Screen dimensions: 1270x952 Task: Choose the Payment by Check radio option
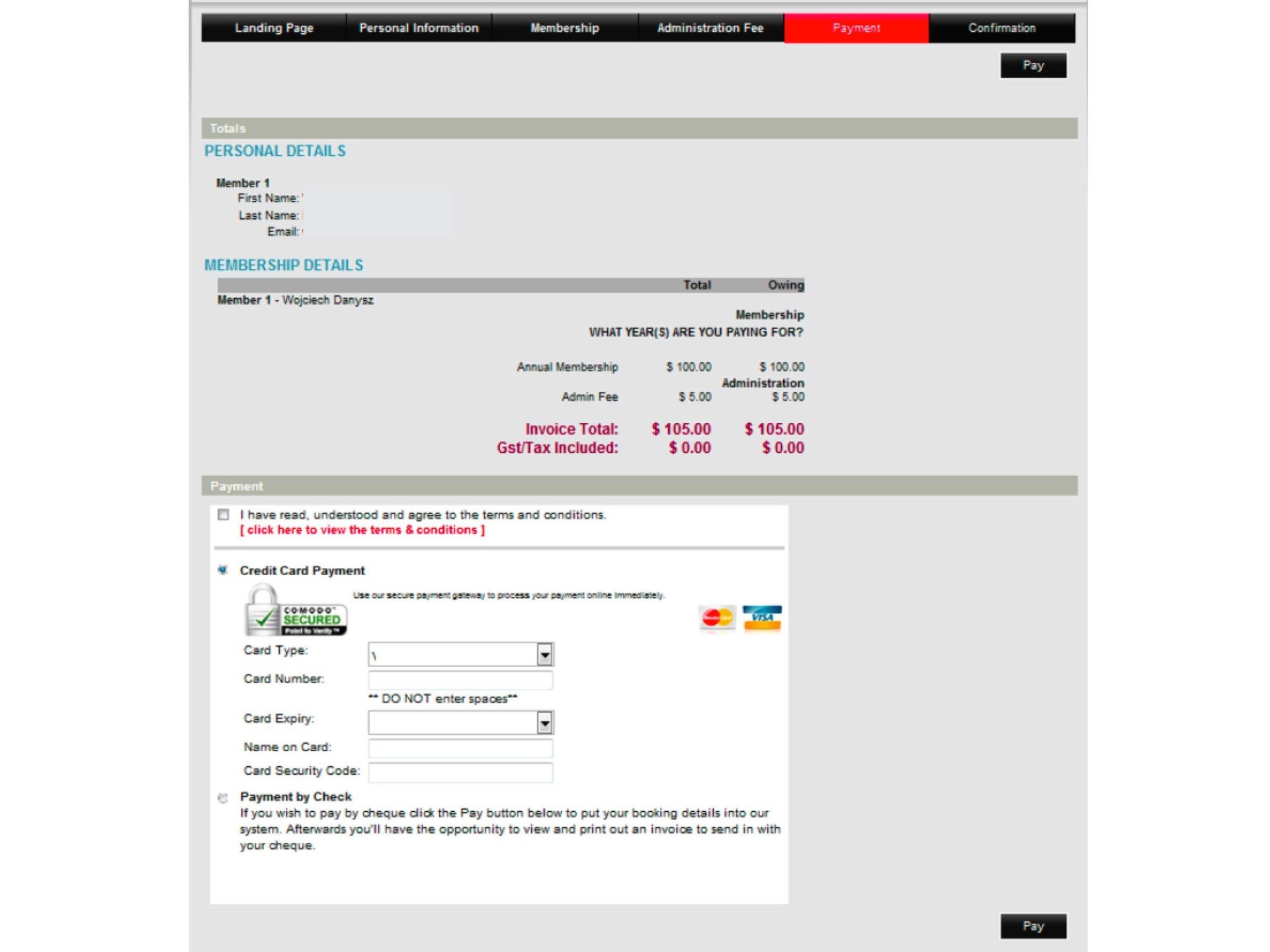coord(223,798)
